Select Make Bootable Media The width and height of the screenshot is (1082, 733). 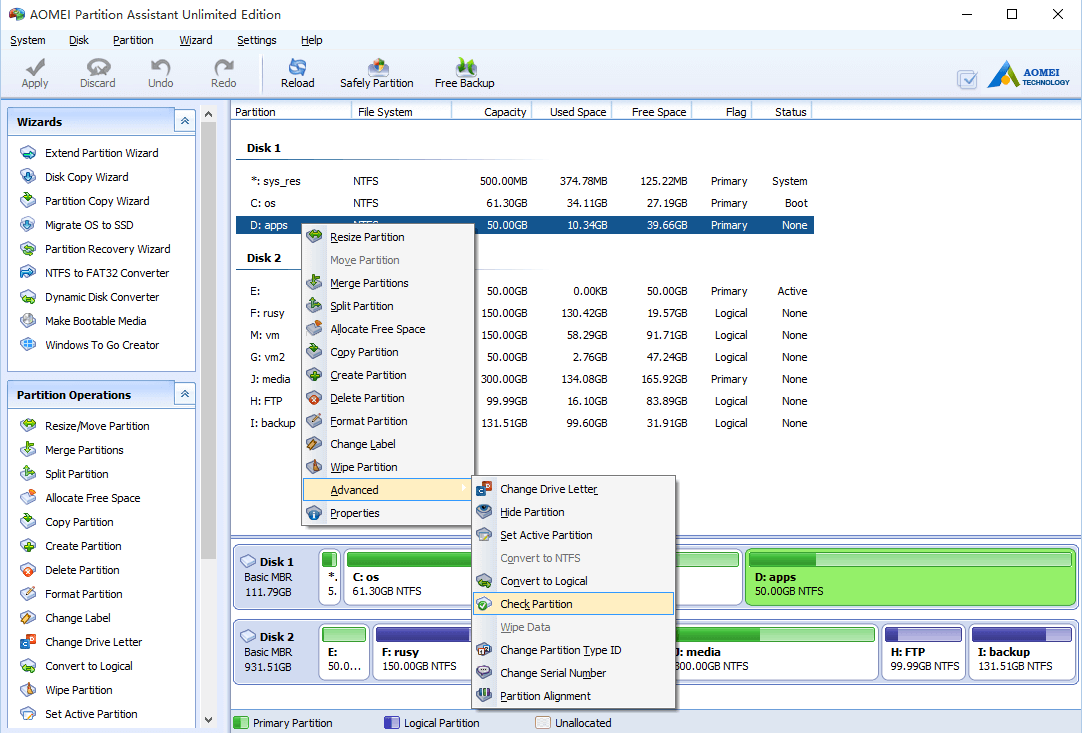coord(95,321)
